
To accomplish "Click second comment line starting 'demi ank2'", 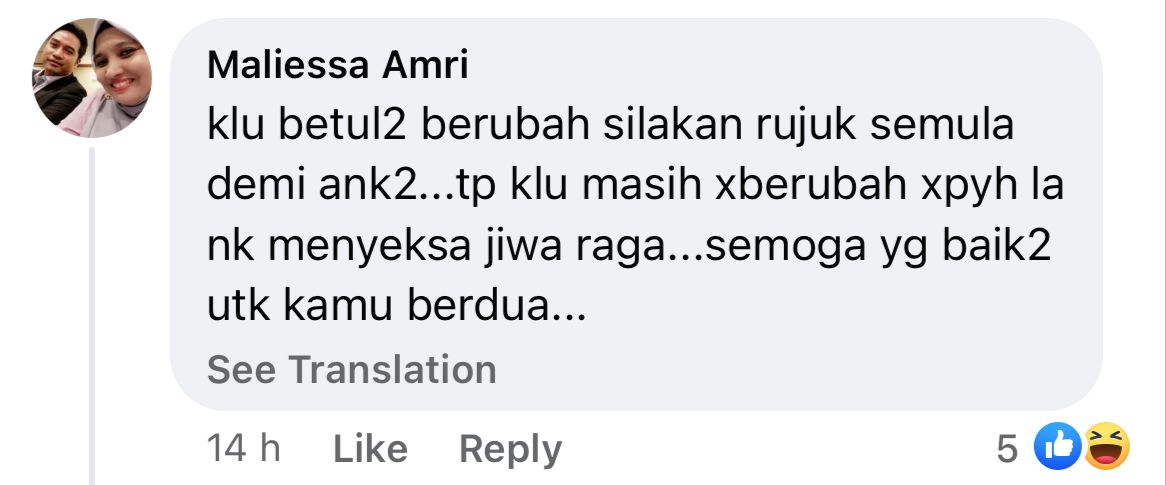I will coord(635,187).
